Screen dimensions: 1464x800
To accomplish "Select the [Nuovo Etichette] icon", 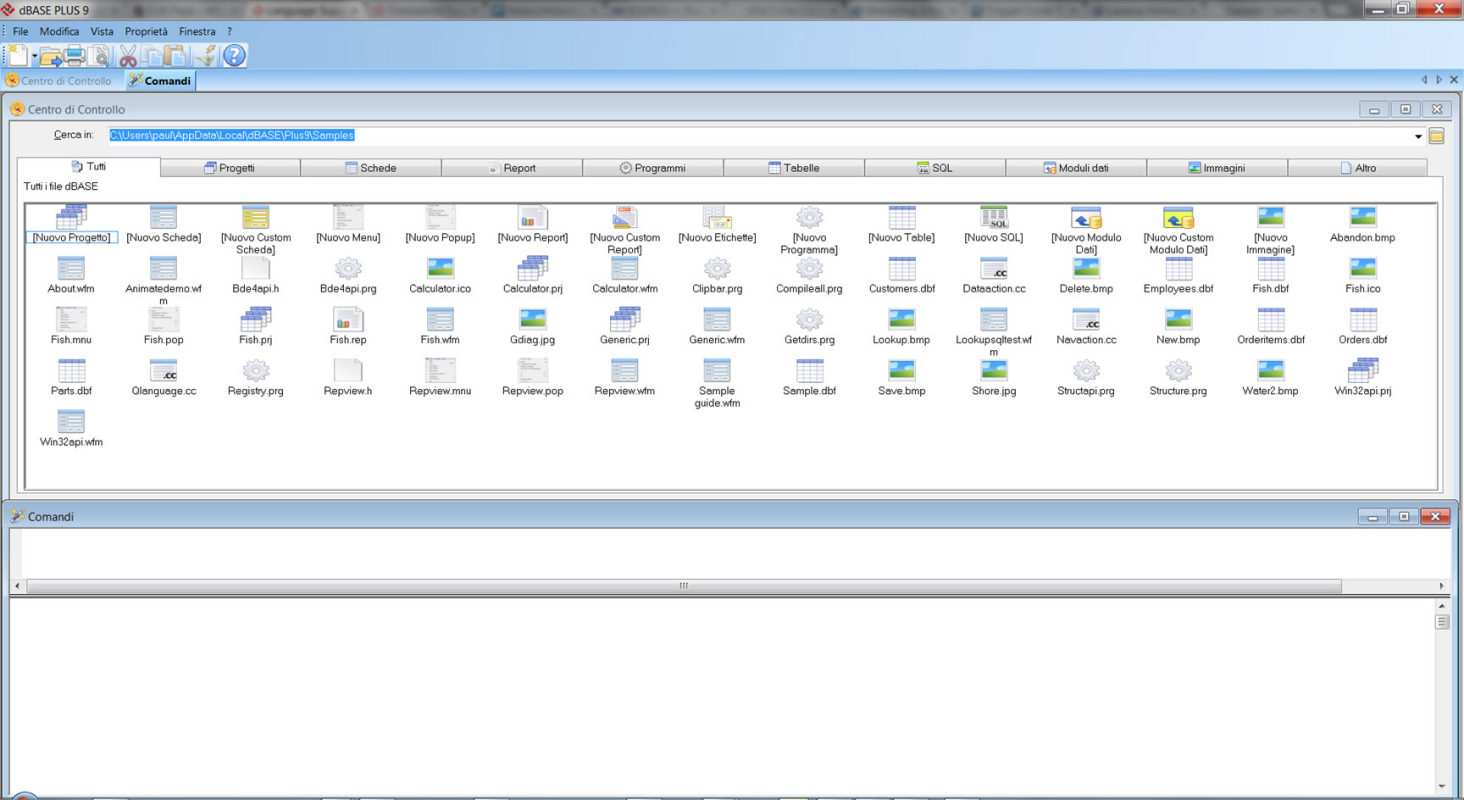I will (717, 217).
